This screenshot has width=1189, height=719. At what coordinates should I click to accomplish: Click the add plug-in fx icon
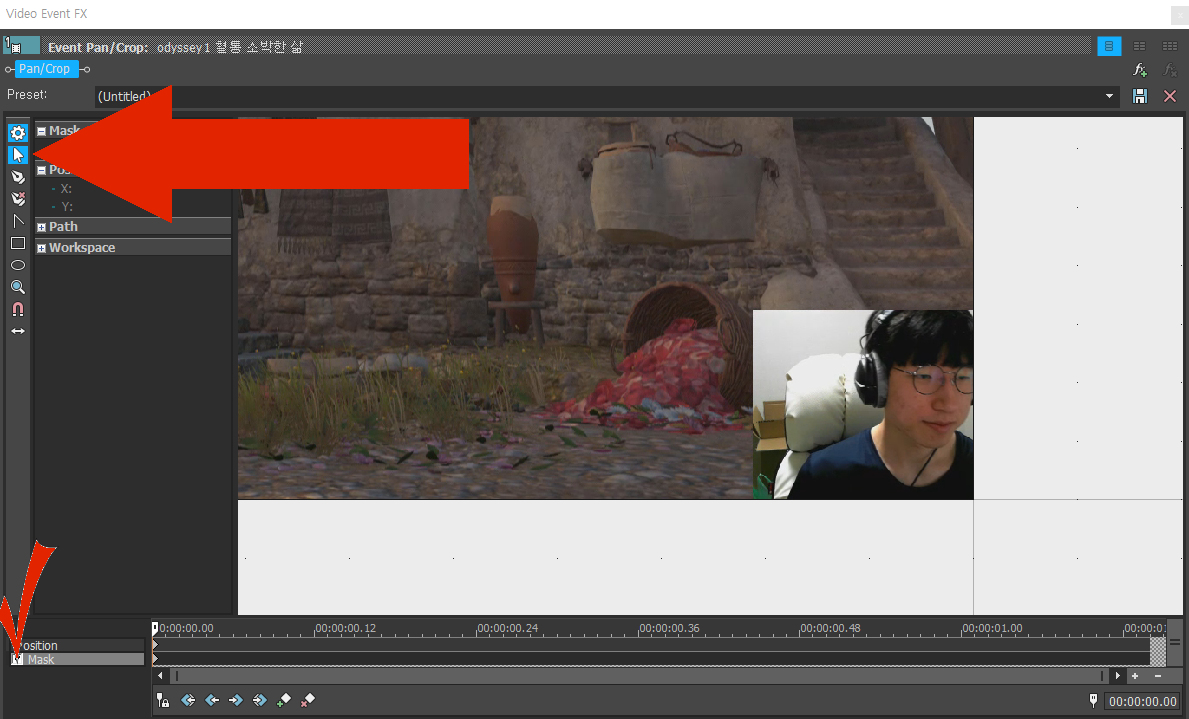click(1140, 70)
